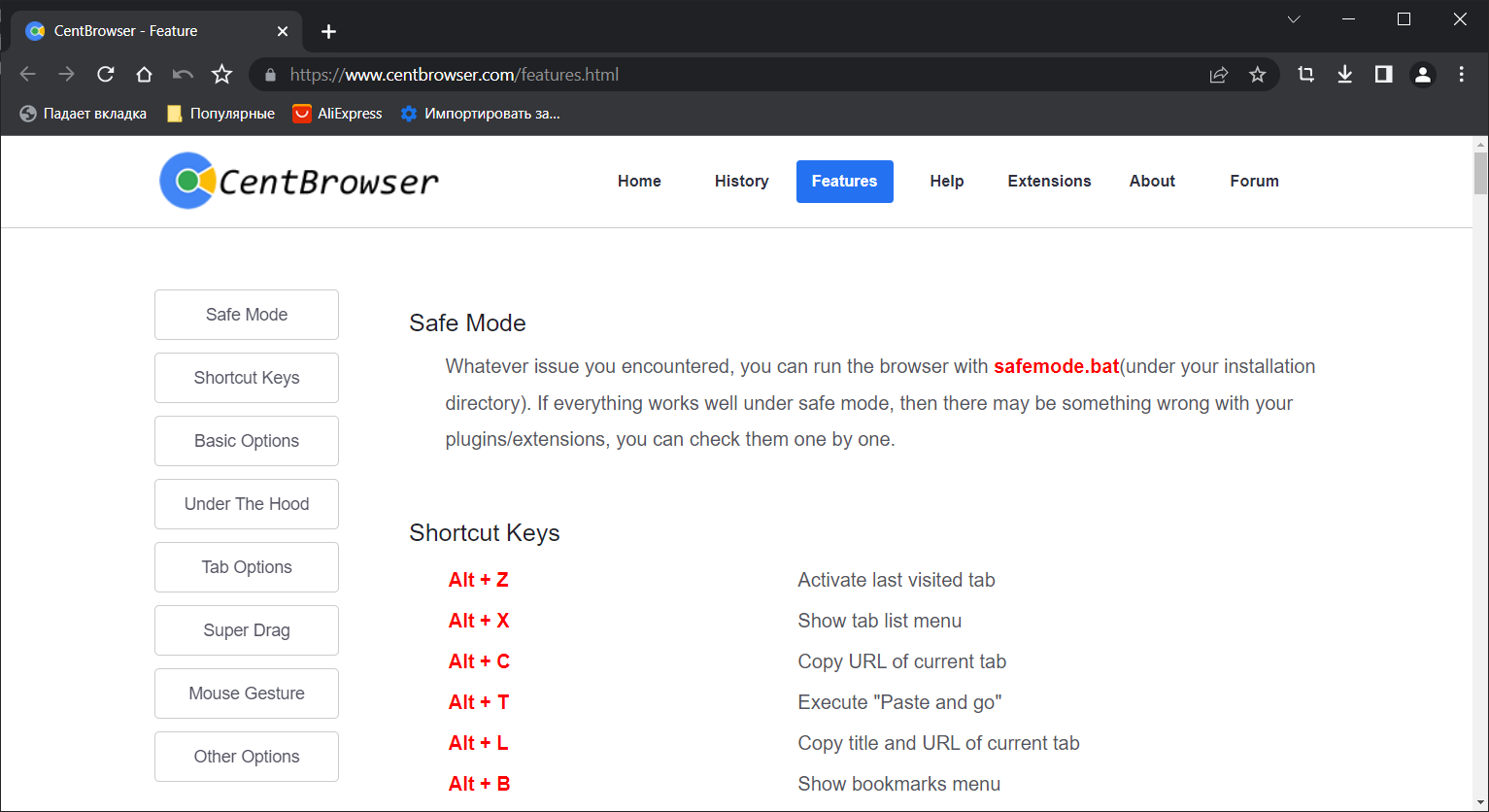The image size is (1489, 812).
Task: Jump to Tab Options section
Action: tap(247, 567)
